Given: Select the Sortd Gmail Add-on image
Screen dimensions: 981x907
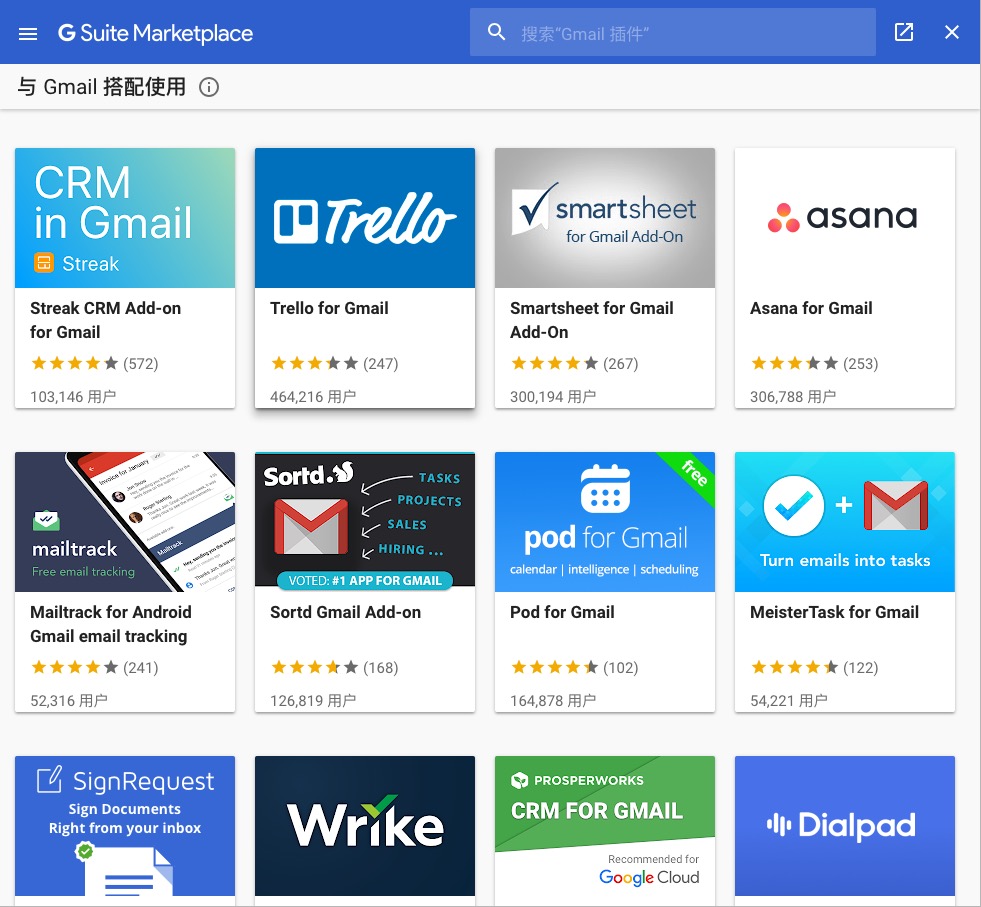Looking at the screenshot, I should tap(365, 521).
